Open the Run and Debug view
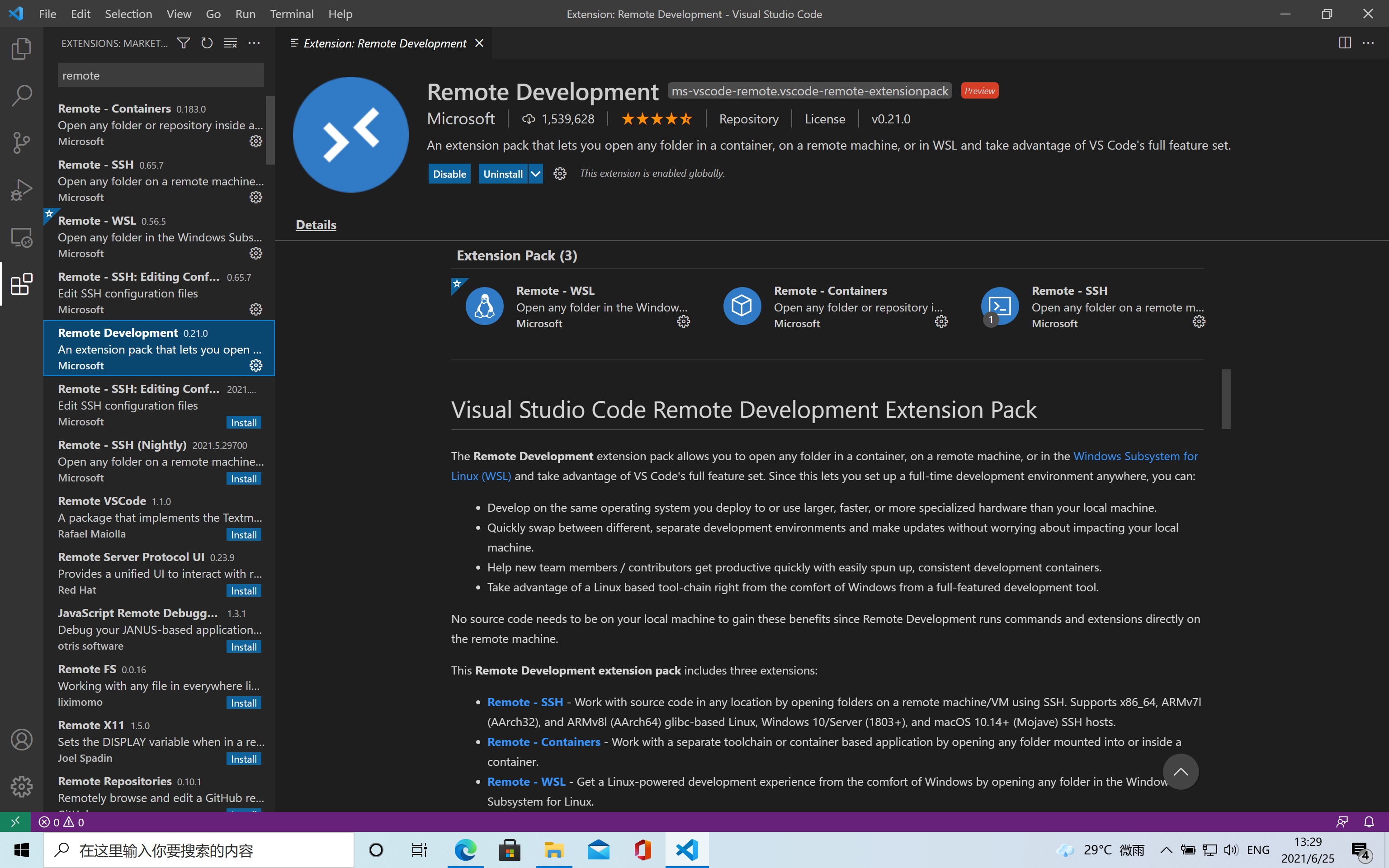The width and height of the screenshot is (1389, 868). (x=21, y=189)
